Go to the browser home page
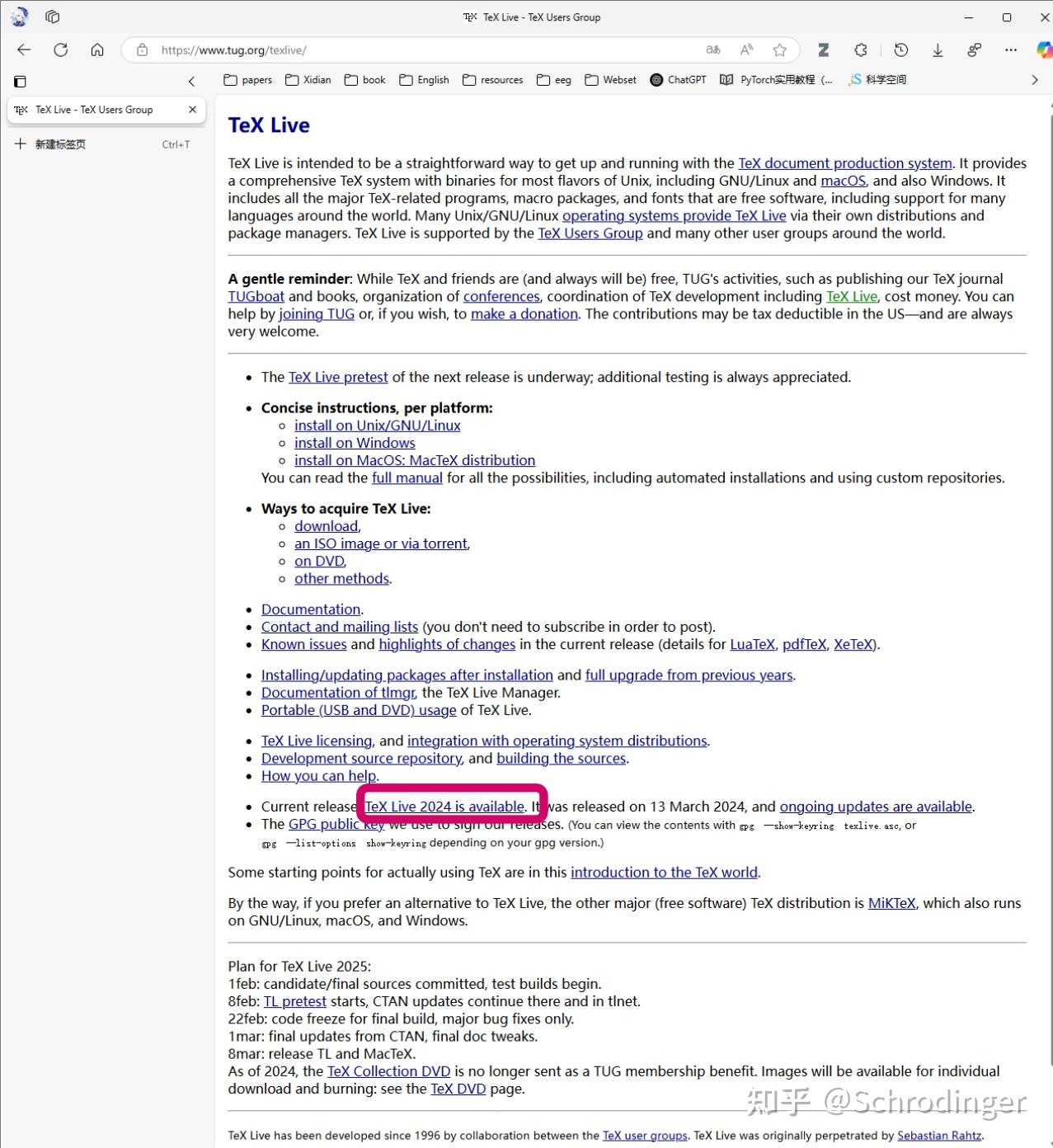 coord(97,49)
